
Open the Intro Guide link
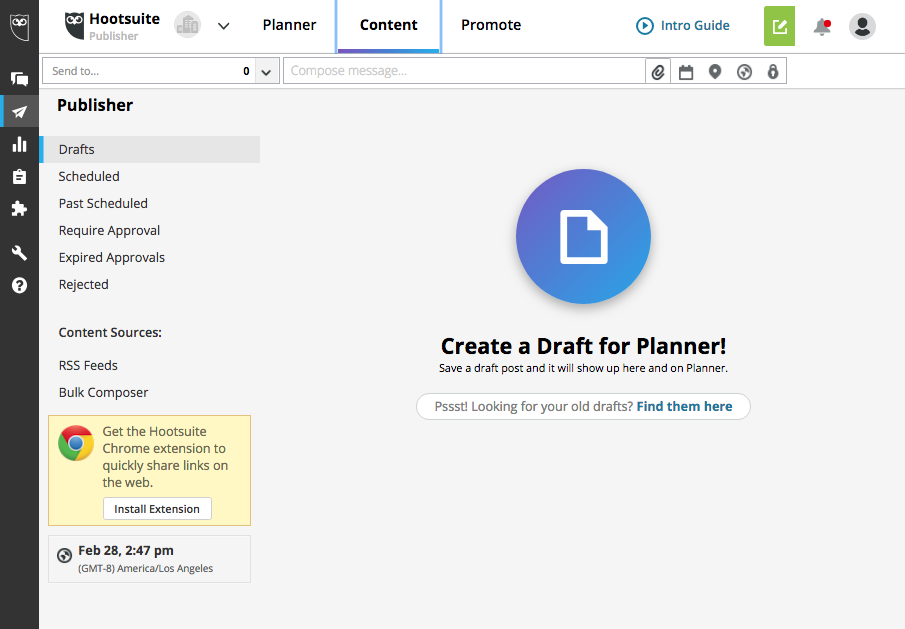[683, 25]
